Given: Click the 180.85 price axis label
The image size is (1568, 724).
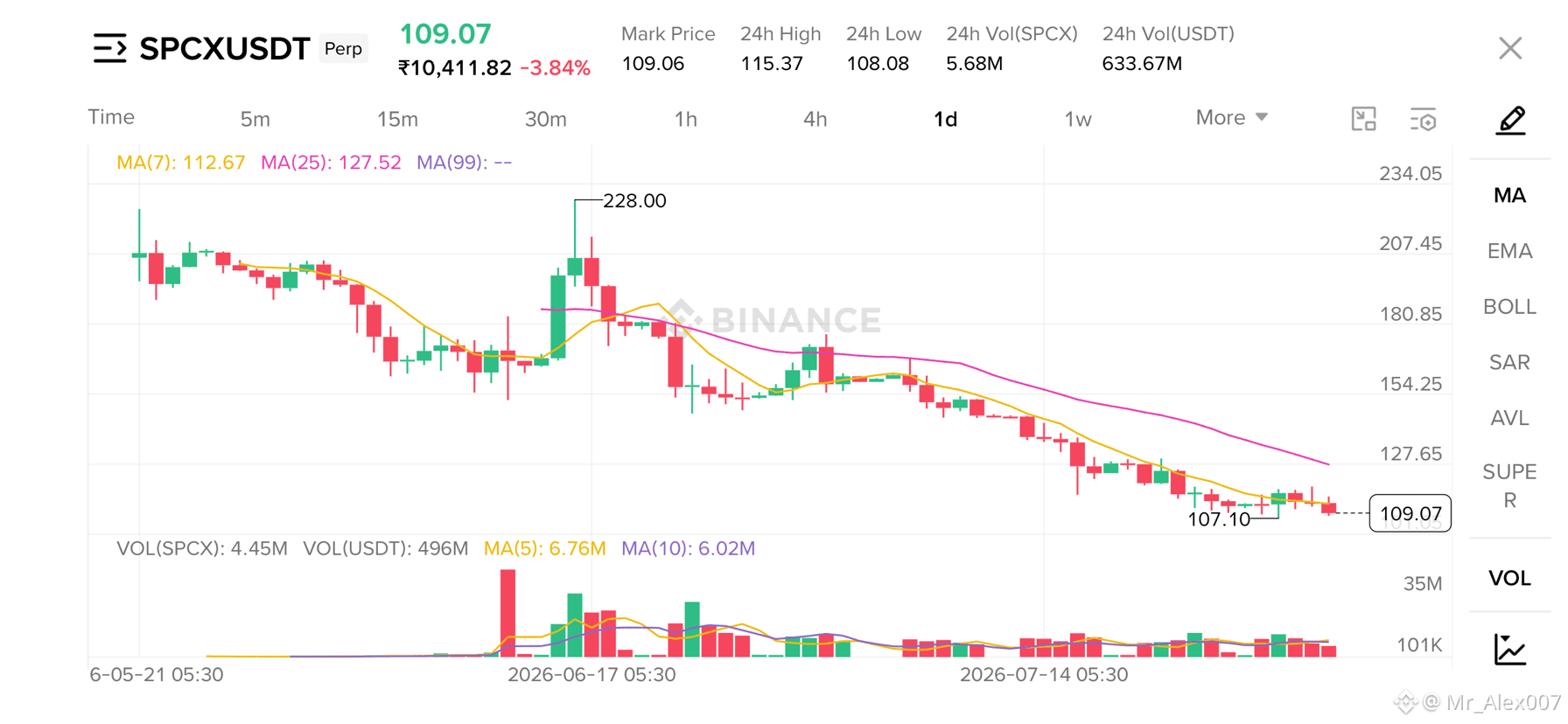Looking at the screenshot, I should pos(1410,314).
